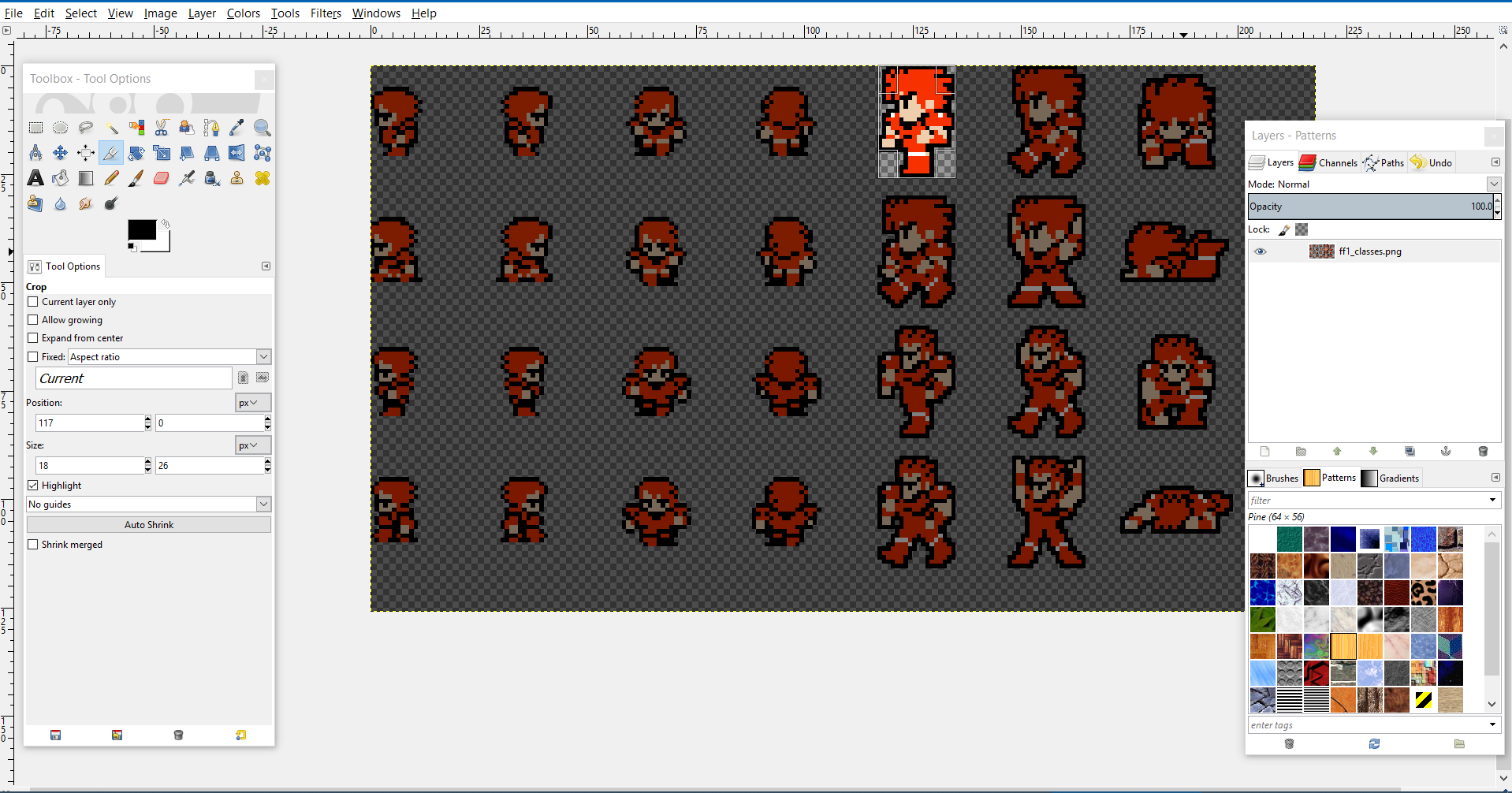Switch to the Gradients tab
Image resolution: width=1512 pixels, height=793 pixels.
(1391, 478)
